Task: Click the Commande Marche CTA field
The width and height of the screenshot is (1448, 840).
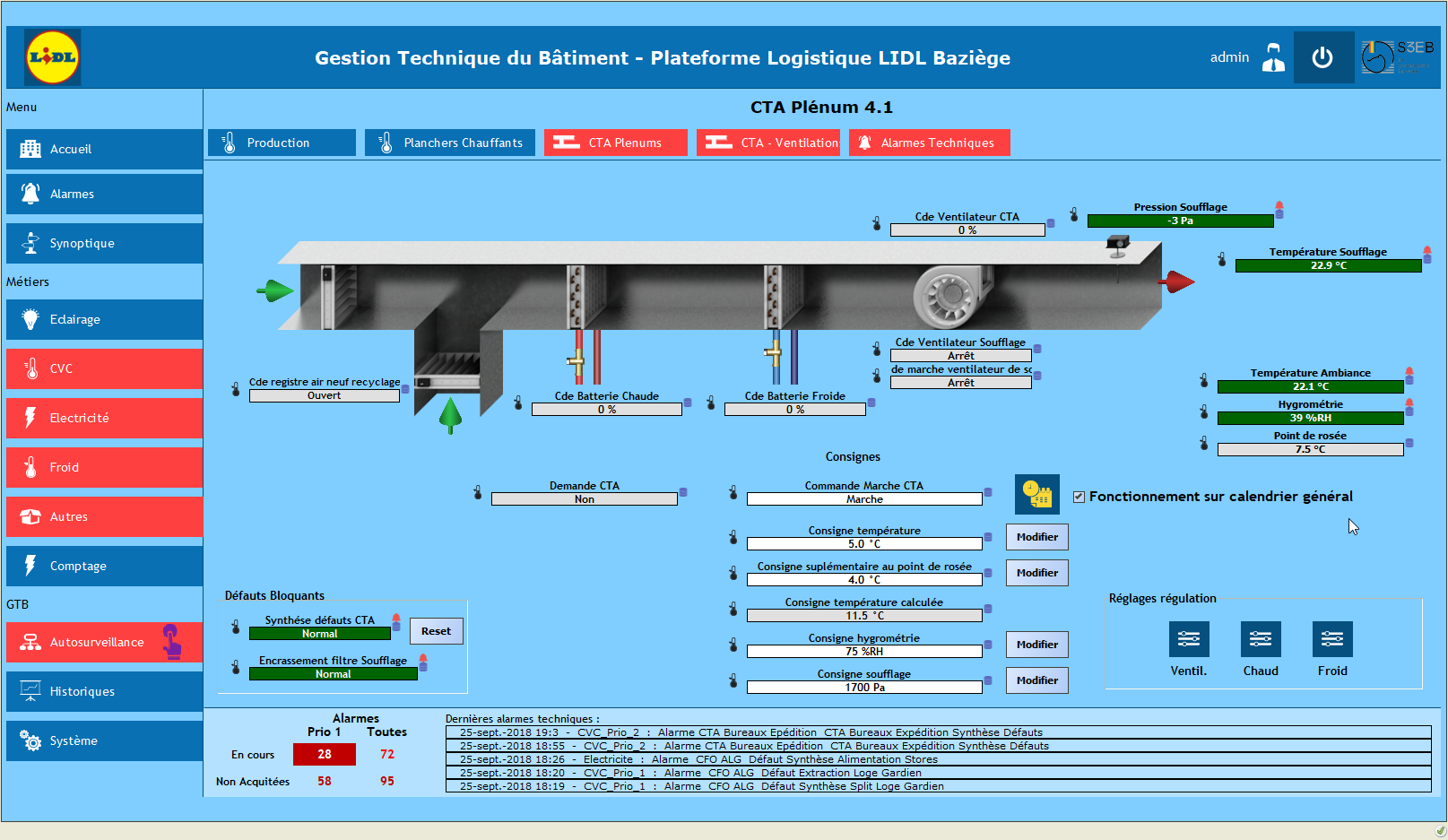Action: coord(864,498)
